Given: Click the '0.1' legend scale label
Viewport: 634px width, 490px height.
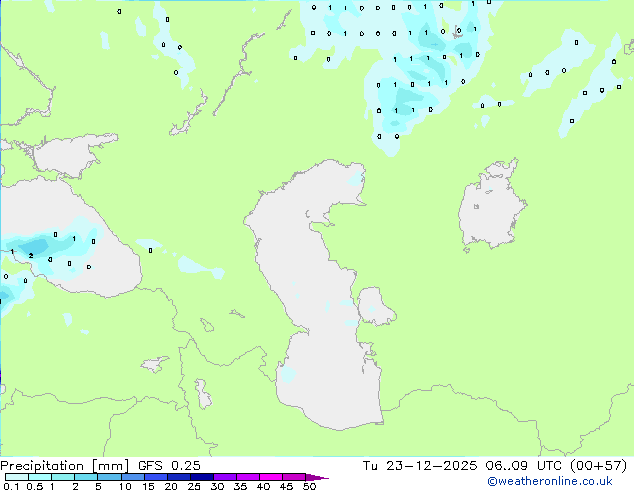Looking at the screenshot, I should coord(11,486).
